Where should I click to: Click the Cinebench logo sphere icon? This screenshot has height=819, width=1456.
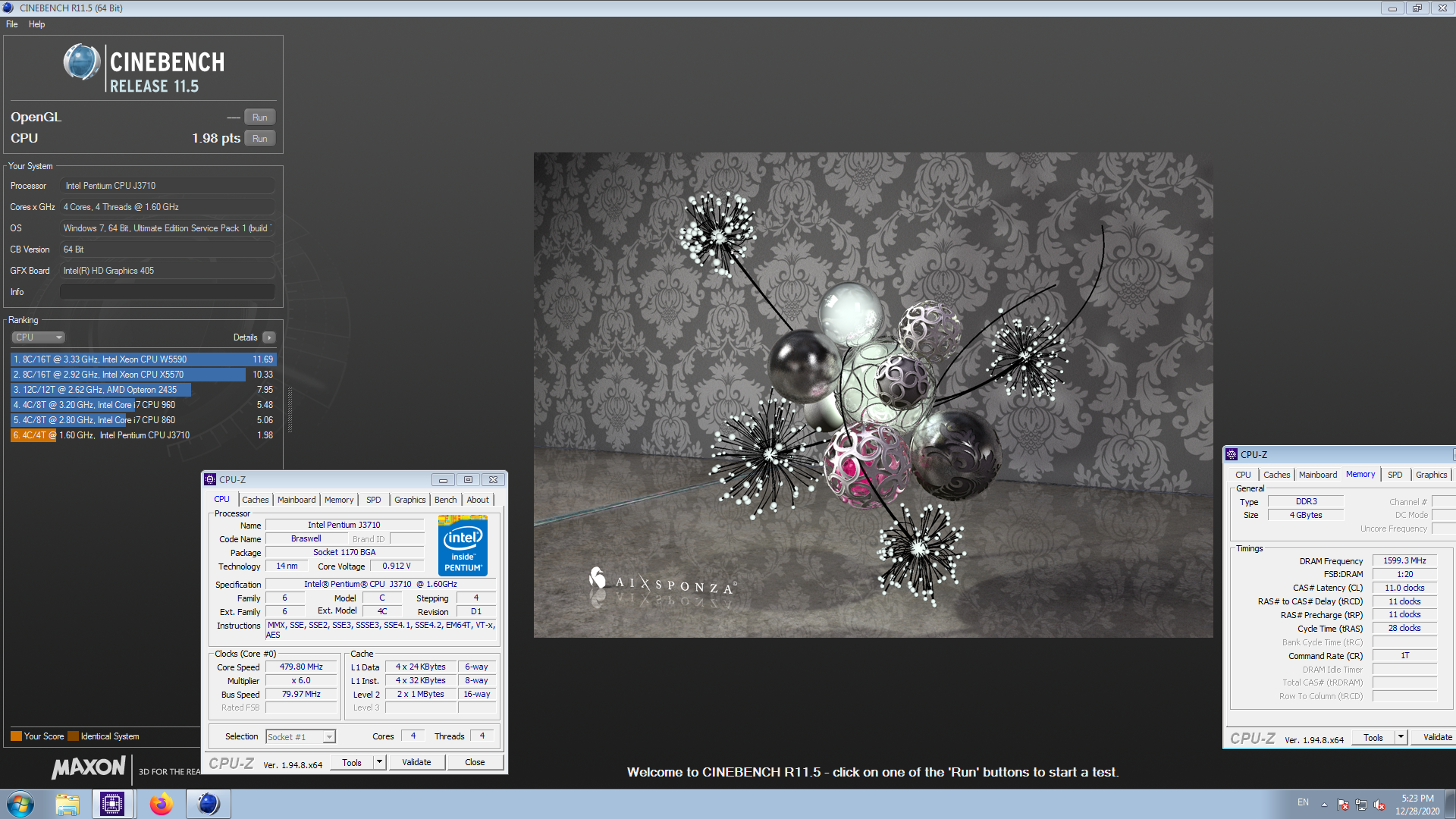81,62
